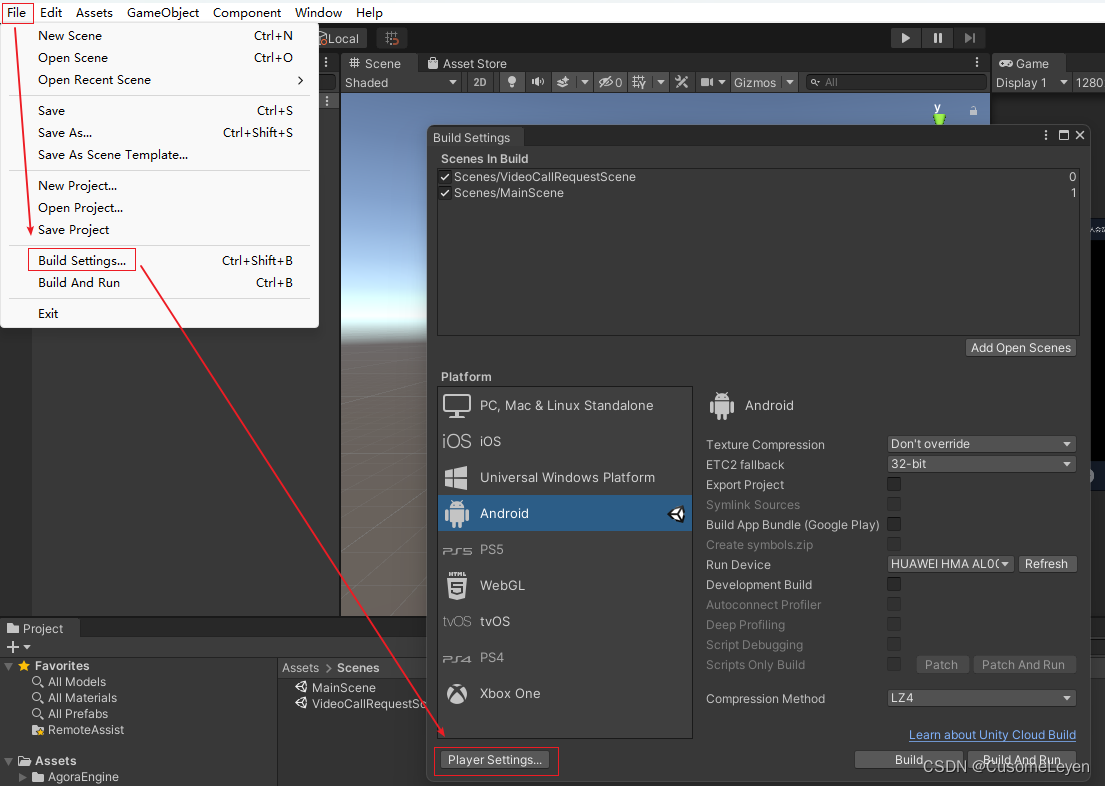The image size is (1105, 786).
Task: Select All Prefabs in Favorites
Action: (78, 714)
